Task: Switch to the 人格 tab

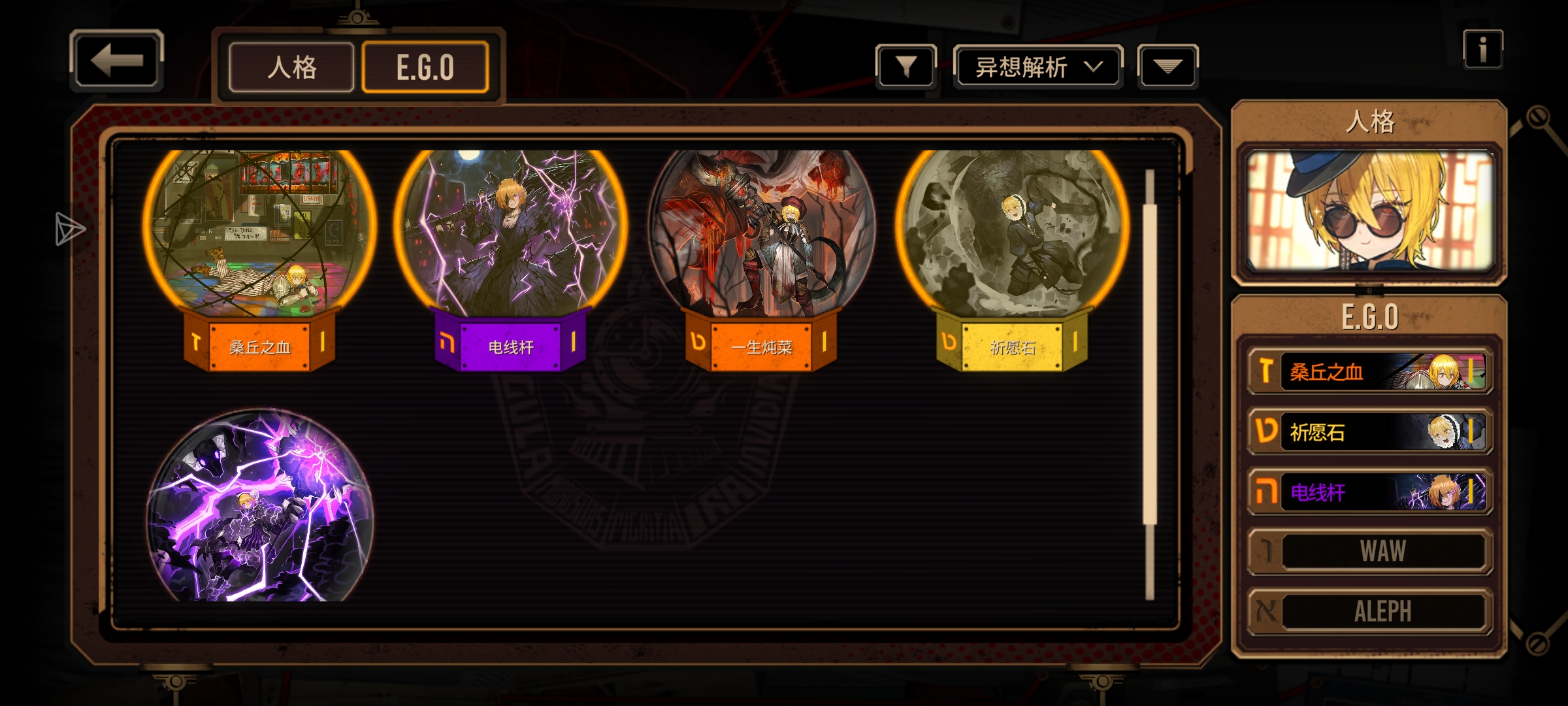Action: (291, 67)
